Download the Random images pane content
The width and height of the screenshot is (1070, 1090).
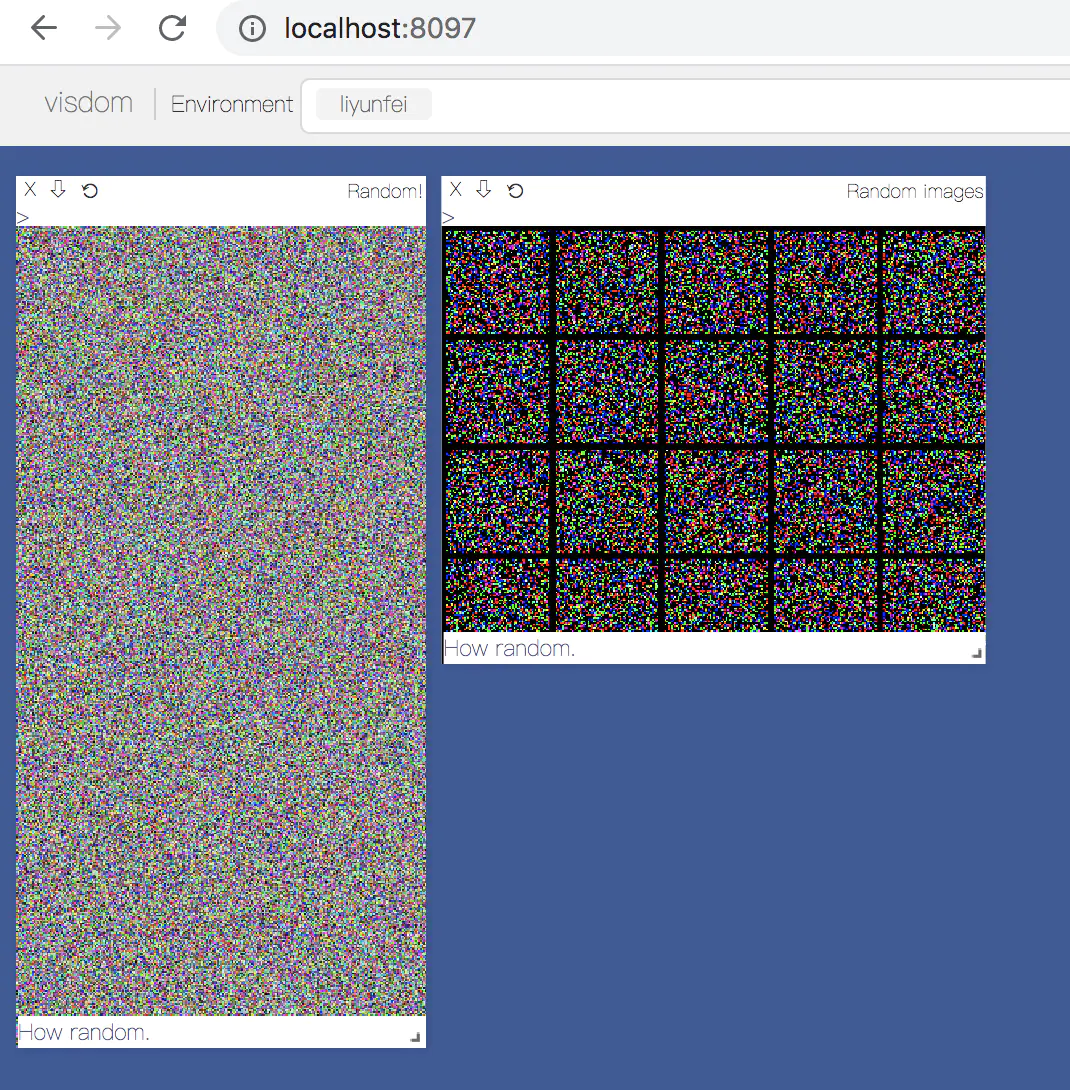(x=483, y=189)
